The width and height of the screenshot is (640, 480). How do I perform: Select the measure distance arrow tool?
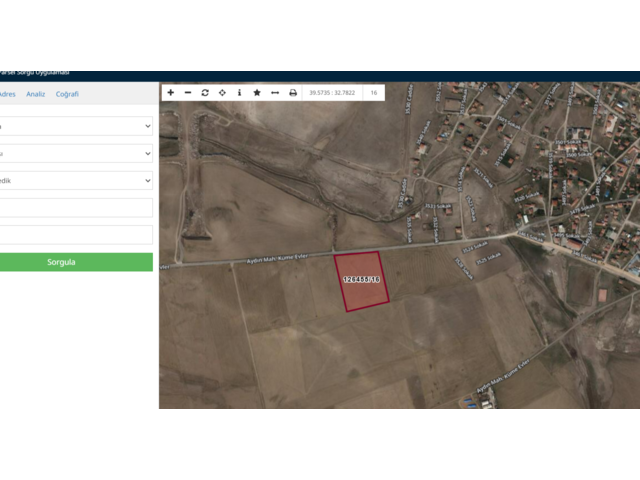pyautogui.click(x=275, y=92)
